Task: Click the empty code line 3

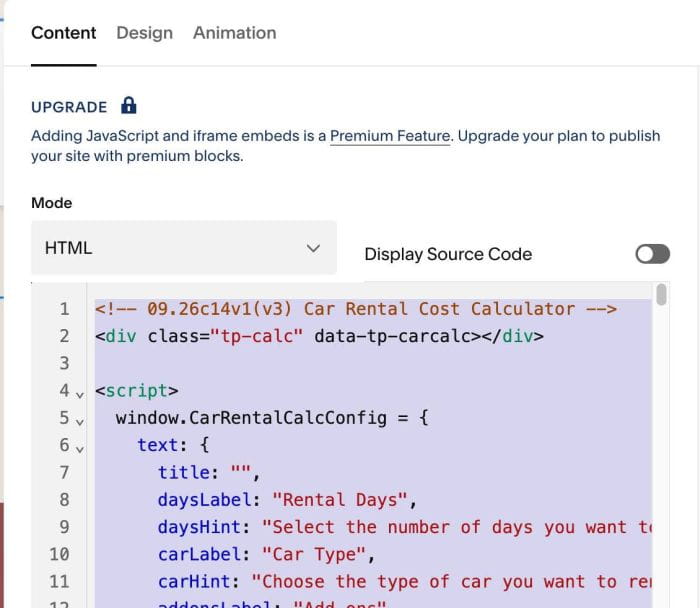Action: point(373,363)
